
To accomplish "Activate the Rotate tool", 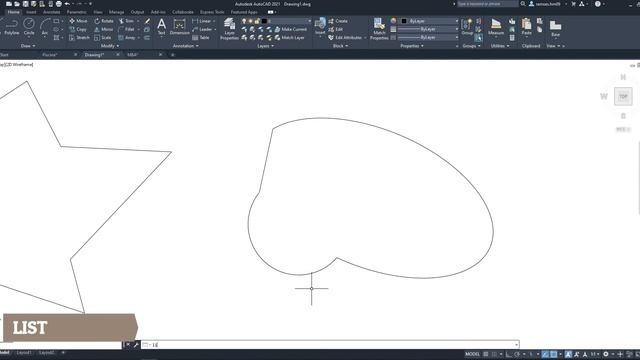I will [x=104, y=21].
